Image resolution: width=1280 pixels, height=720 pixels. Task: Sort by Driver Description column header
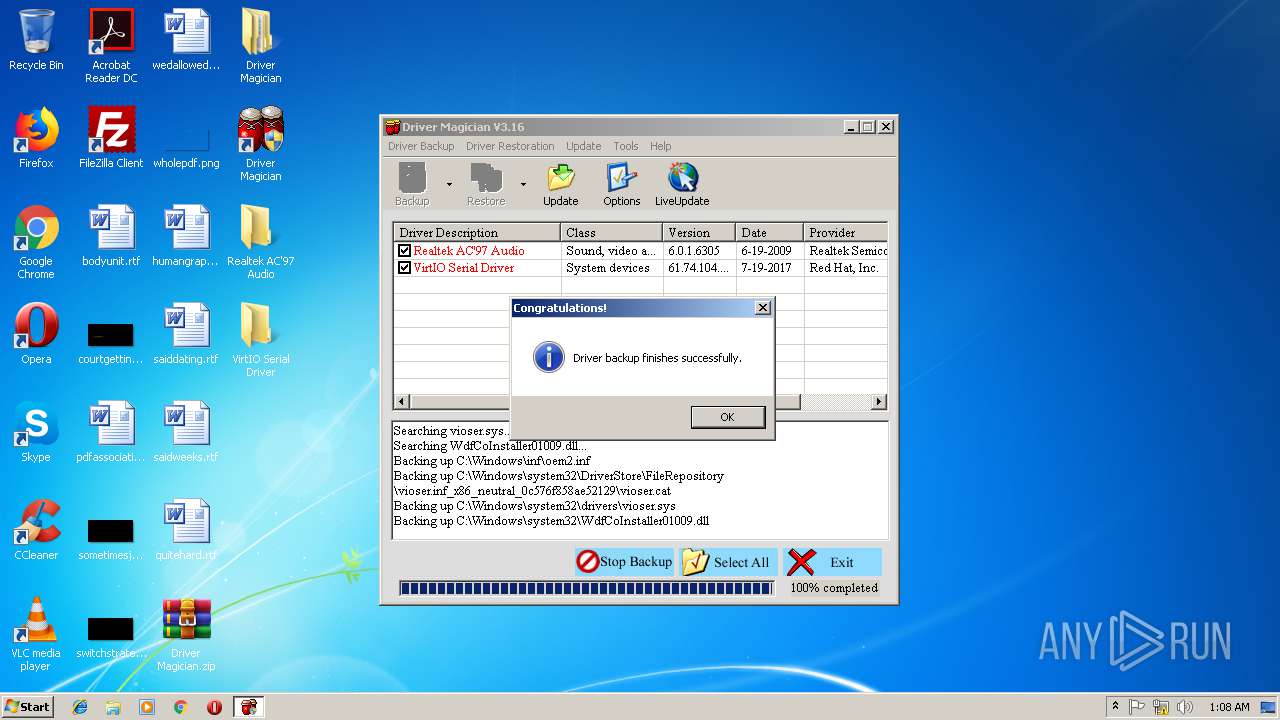click(476, 233)
